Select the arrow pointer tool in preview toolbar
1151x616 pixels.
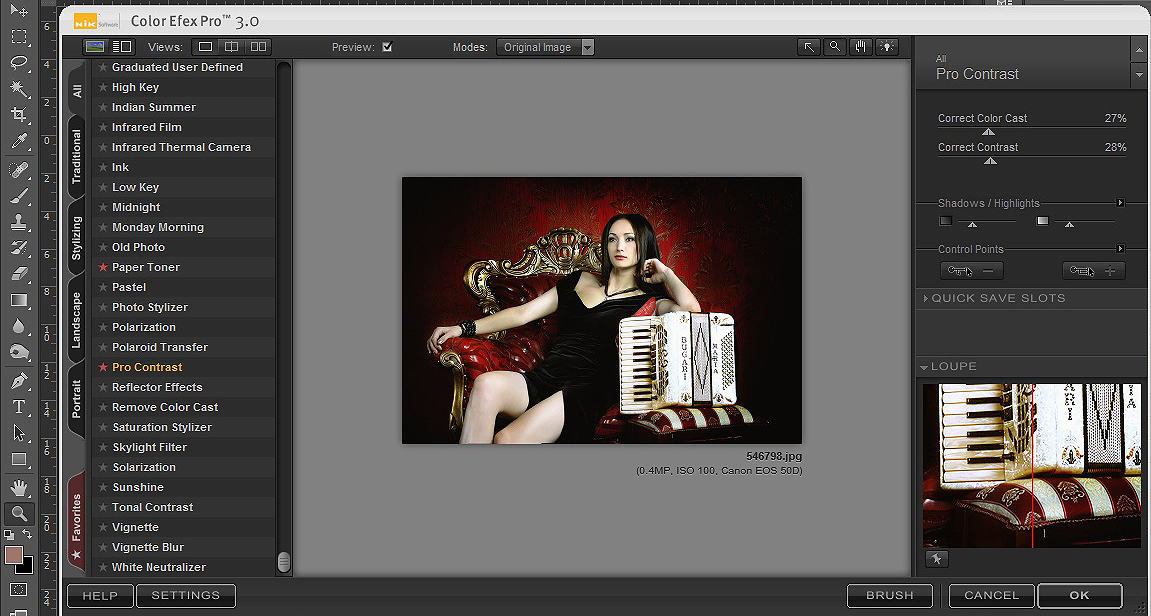(809, 47)
